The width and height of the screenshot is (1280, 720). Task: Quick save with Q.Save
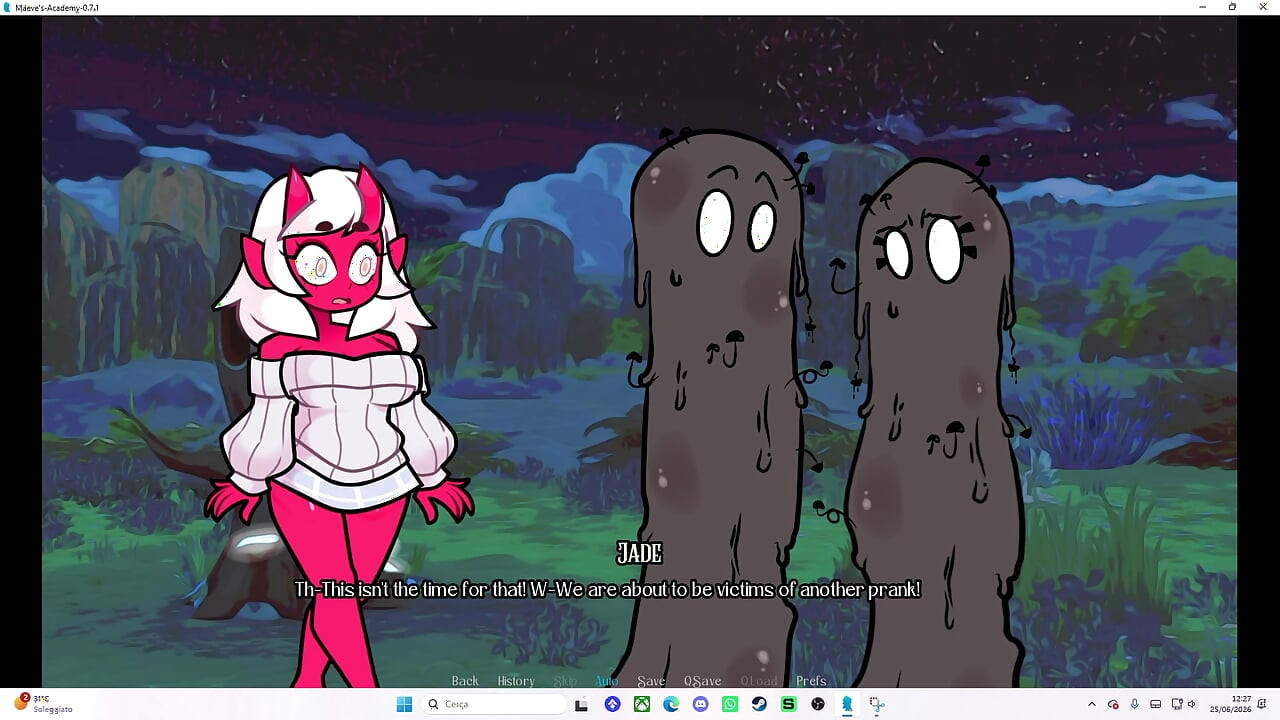(703, 681)
